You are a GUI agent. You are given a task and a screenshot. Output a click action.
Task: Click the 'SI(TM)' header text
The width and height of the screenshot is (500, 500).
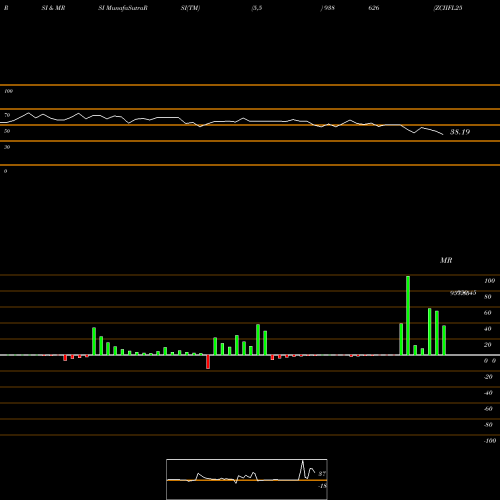[x=190, y=8]
